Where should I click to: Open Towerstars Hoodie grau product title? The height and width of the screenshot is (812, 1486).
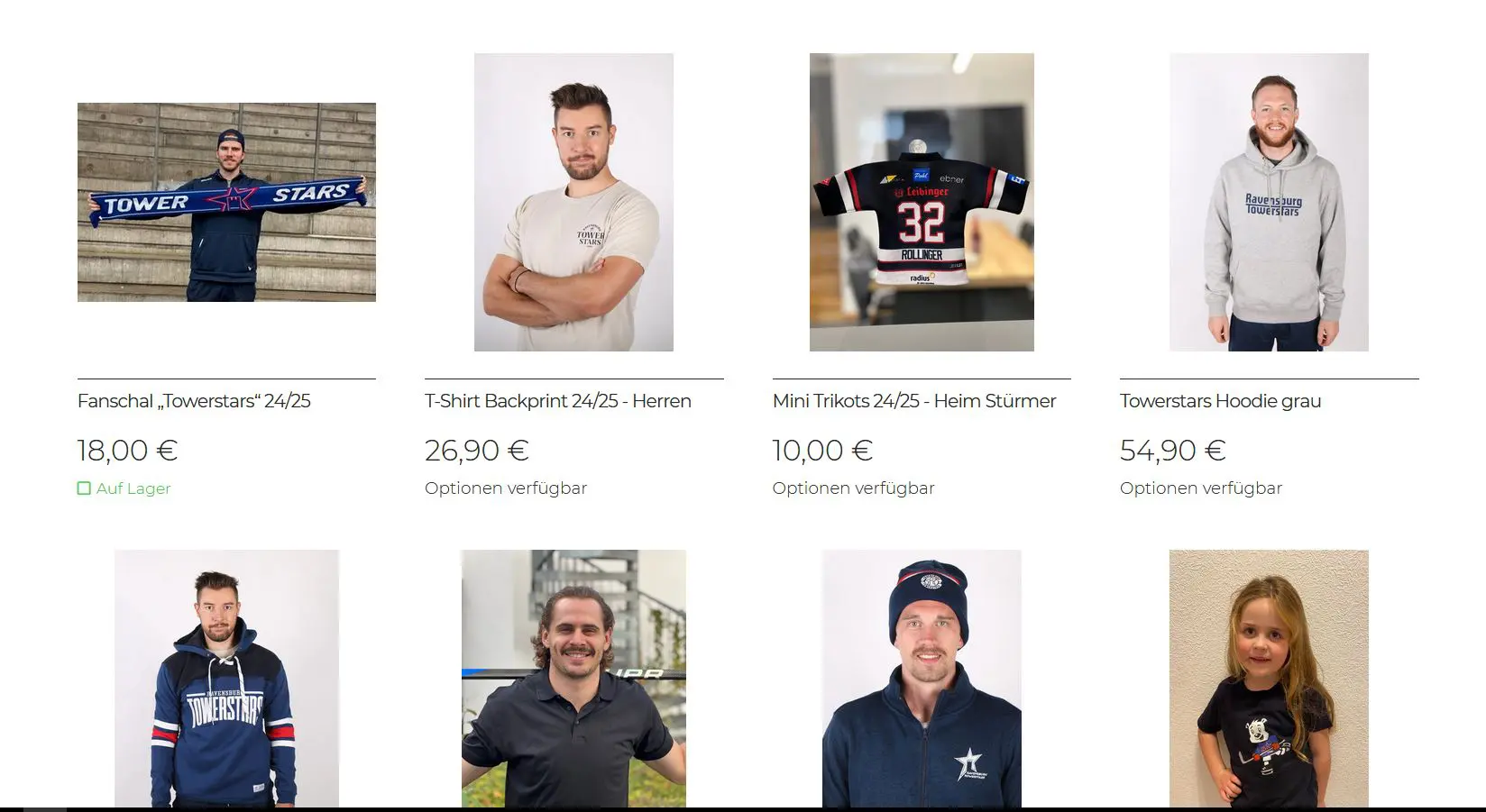coord(1220,401)
